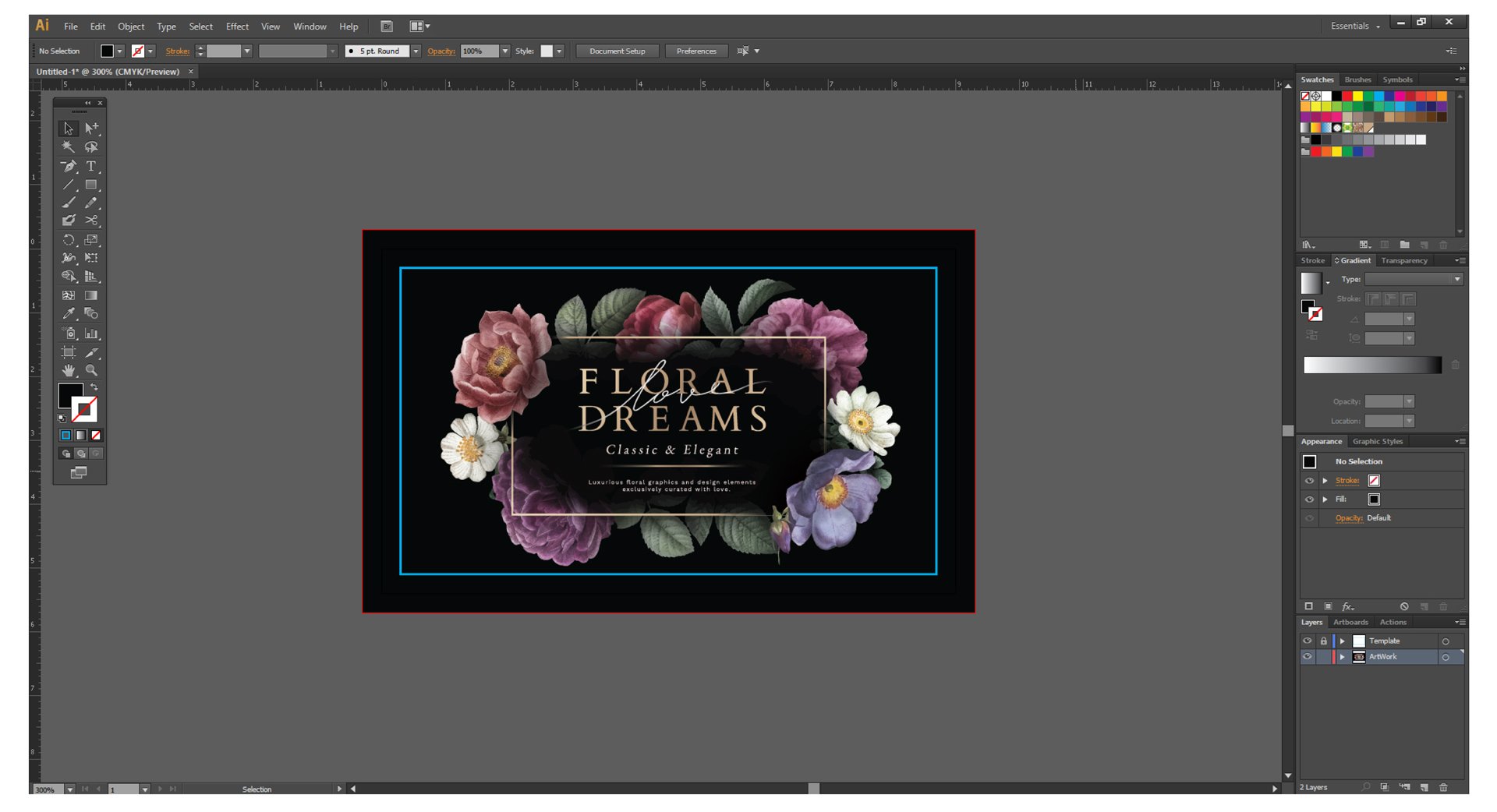The width and height of the screenshot is (1497, 812).
Task: Unlock the Template layer
Action: 1323,641
